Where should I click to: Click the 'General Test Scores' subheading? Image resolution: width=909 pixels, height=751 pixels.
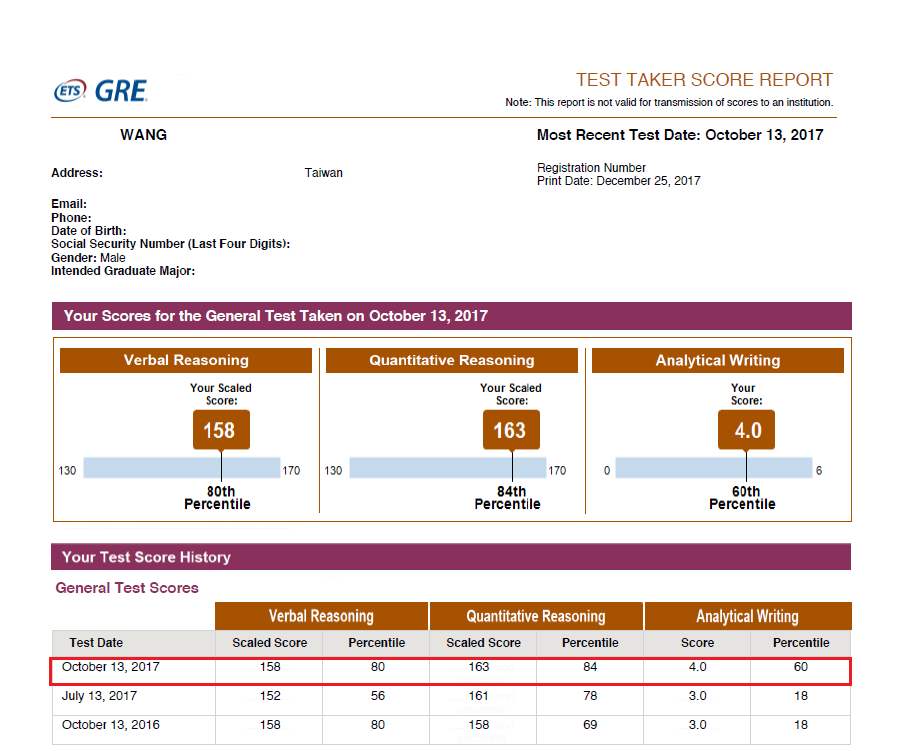click(127, 588)
